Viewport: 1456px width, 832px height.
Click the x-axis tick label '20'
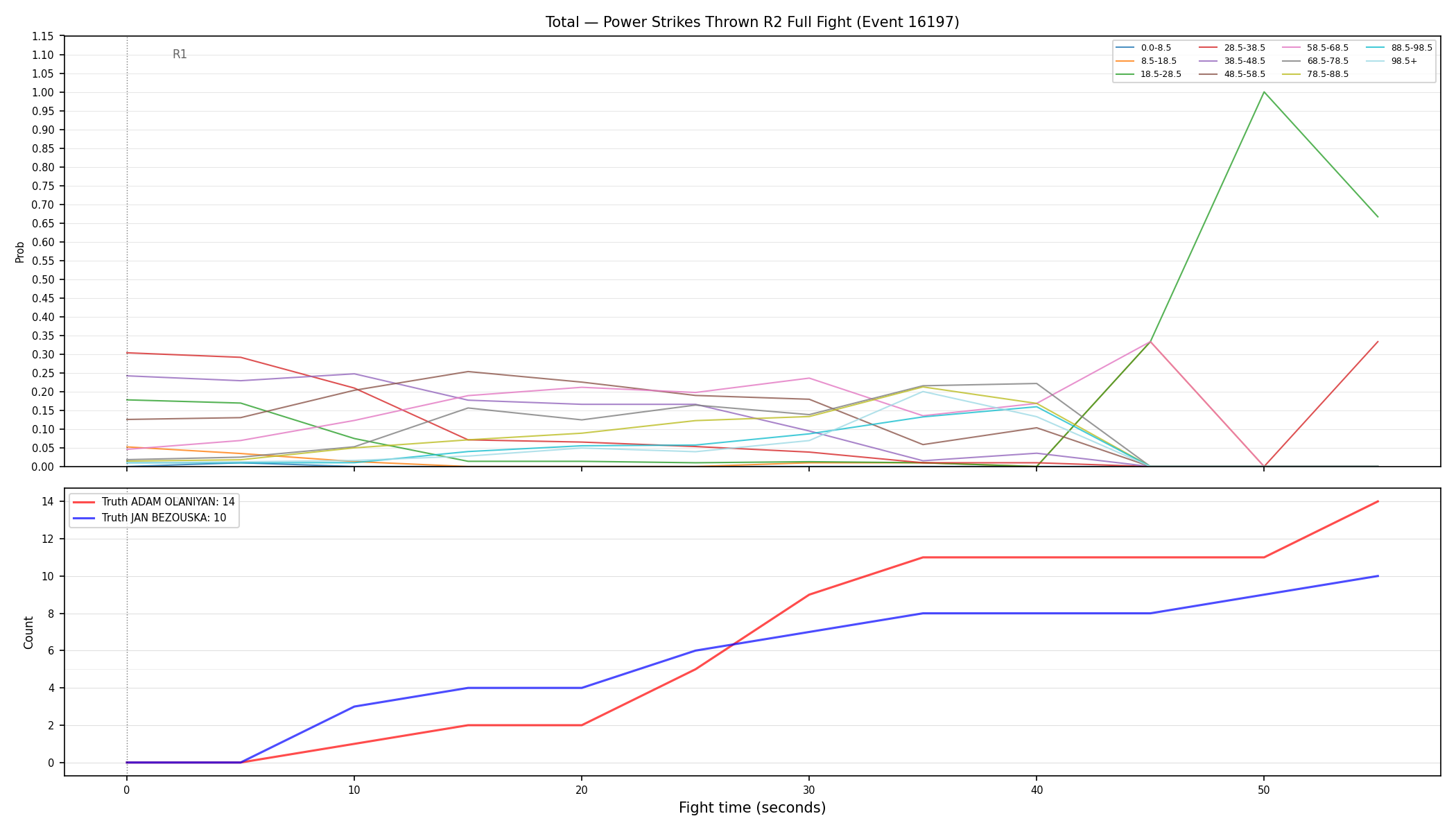click(x=581, y=790)
